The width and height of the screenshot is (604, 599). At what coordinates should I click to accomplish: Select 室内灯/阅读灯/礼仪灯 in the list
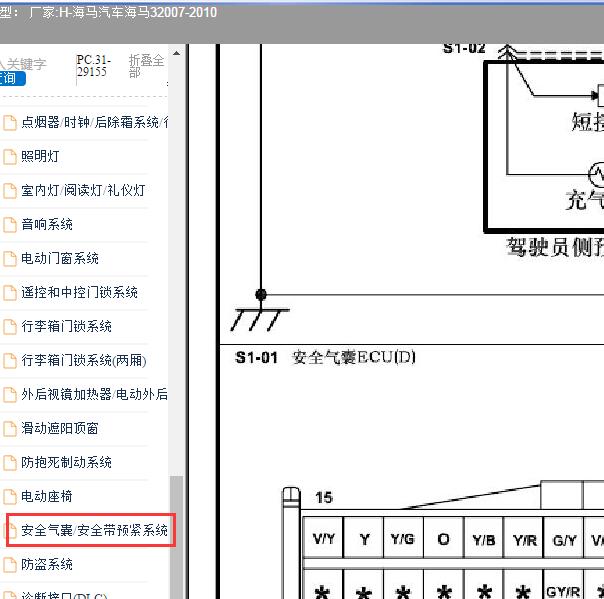(83, 190)
